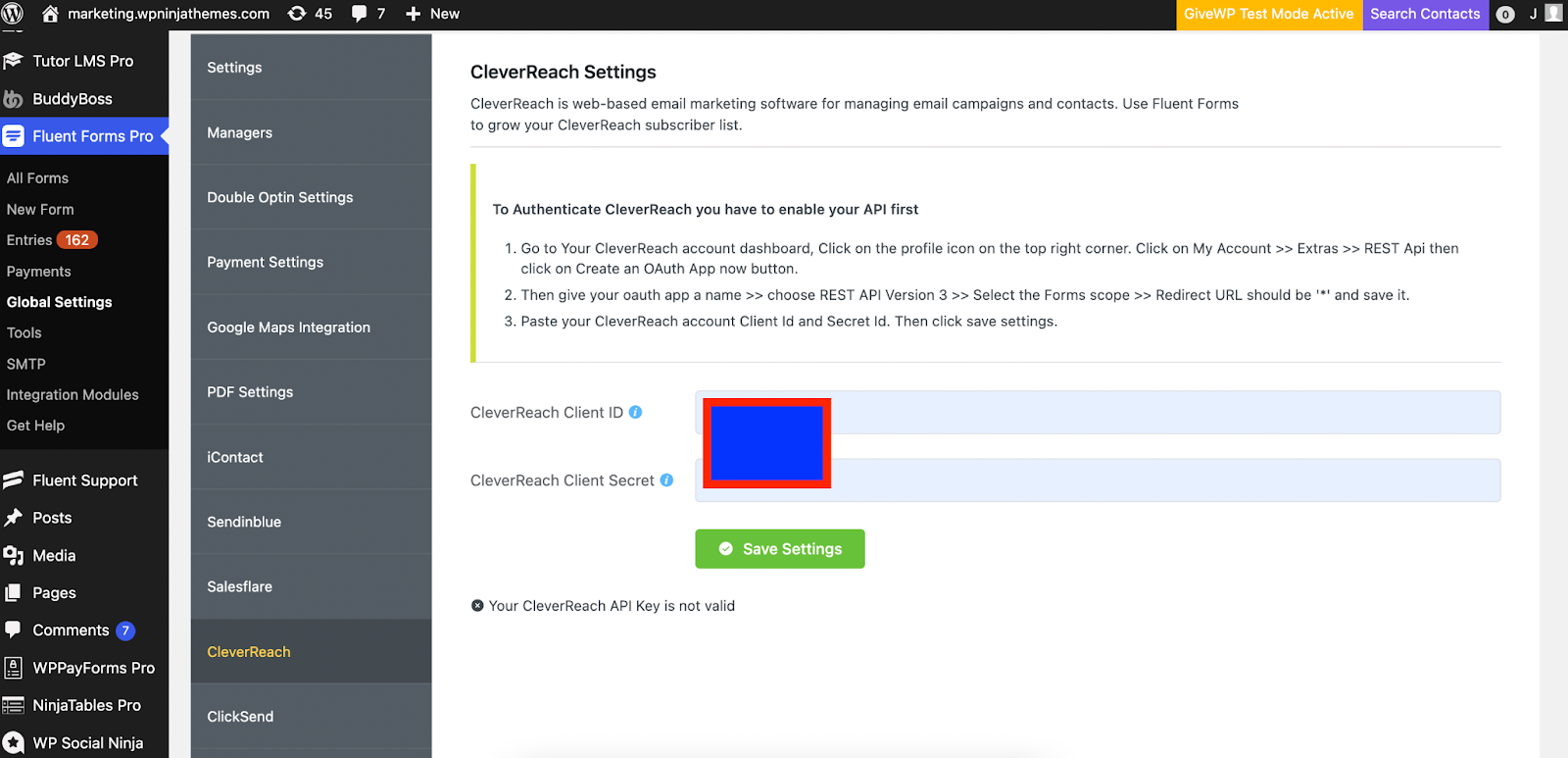Click the WordPress logo icon
This screenshot has height=758, width=1568.
(13, 14)
